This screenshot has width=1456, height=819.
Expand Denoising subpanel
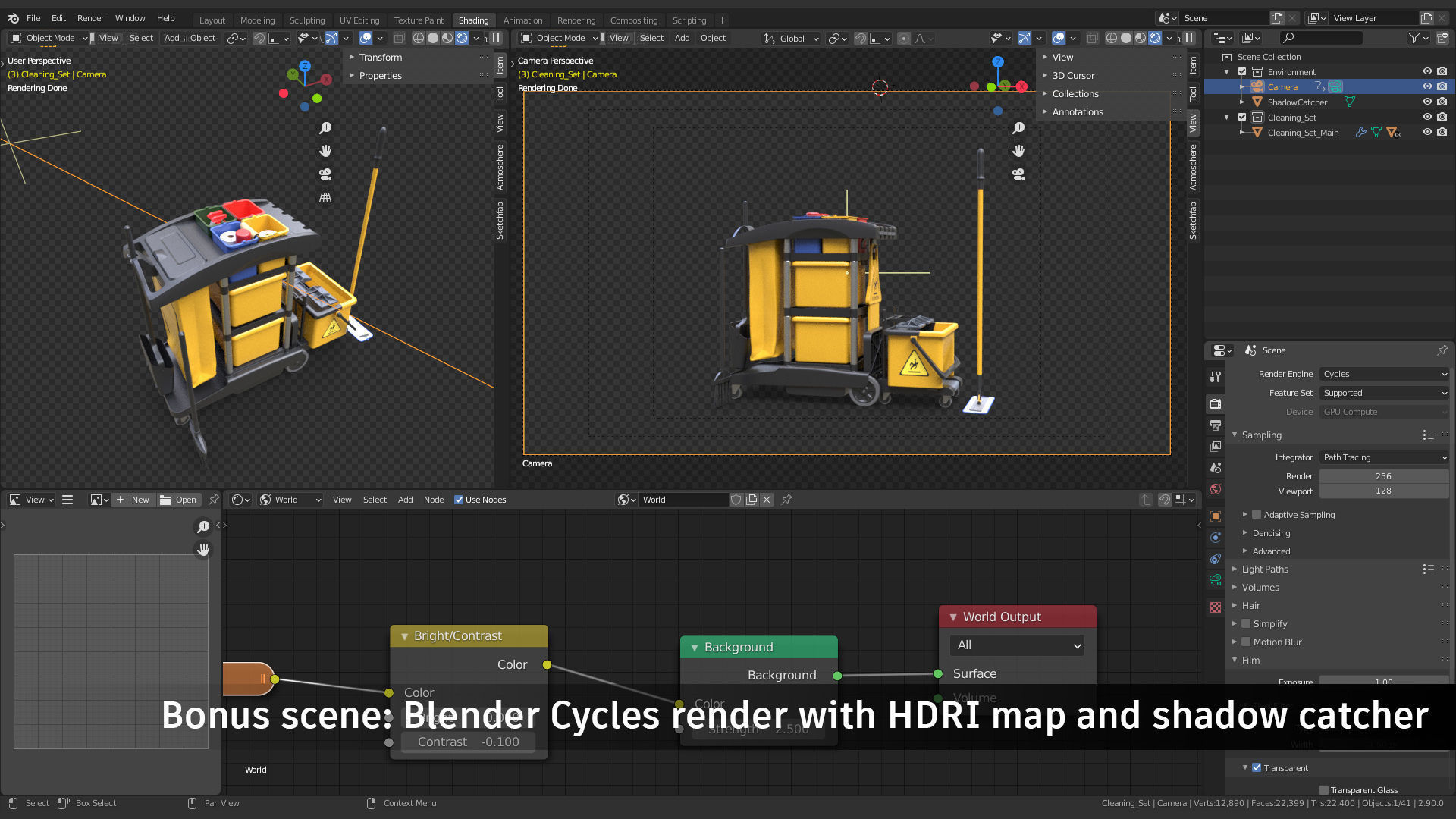tap(1271, 533)
